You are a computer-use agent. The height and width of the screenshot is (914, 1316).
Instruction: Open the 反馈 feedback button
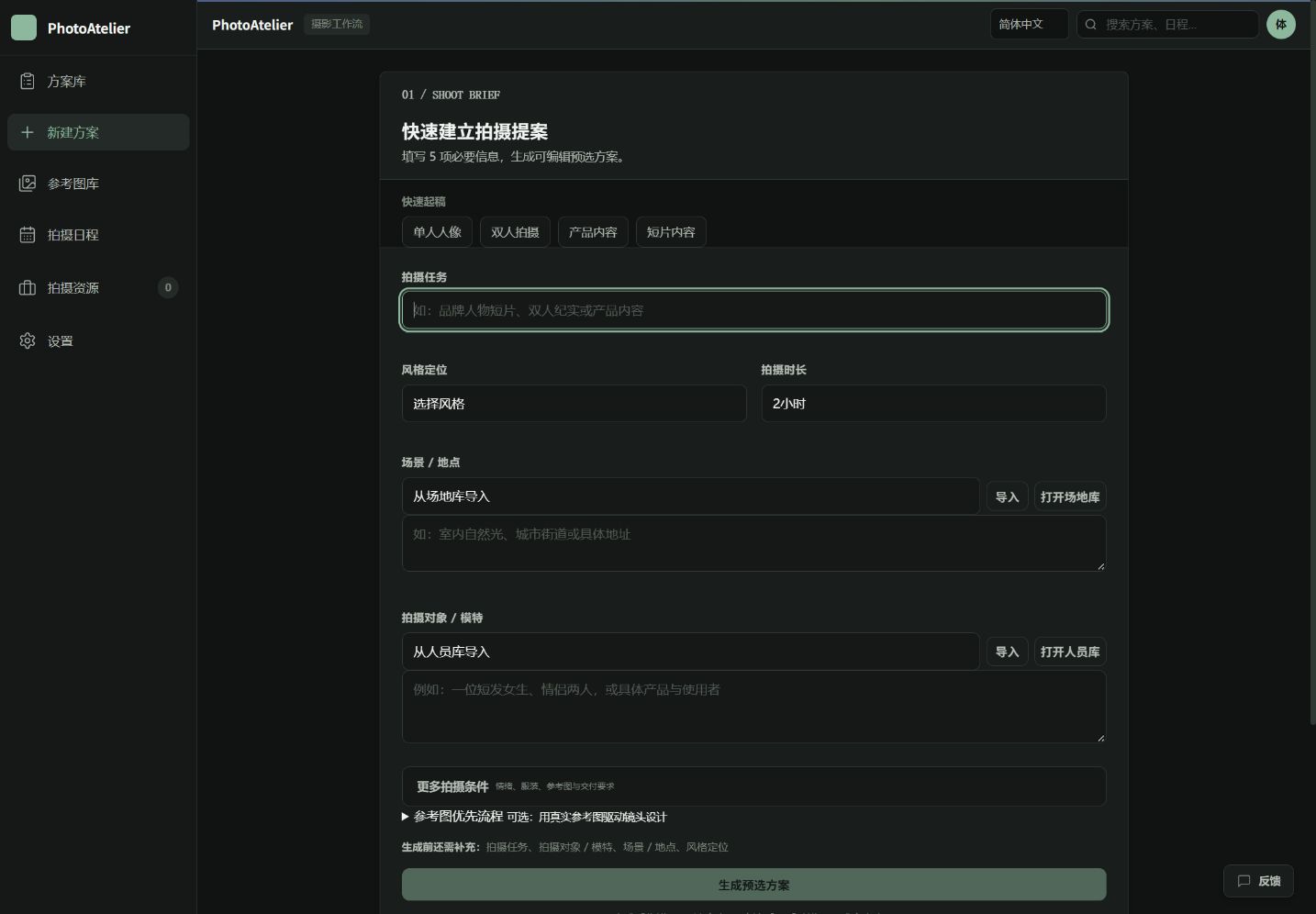click(1258, 881)
